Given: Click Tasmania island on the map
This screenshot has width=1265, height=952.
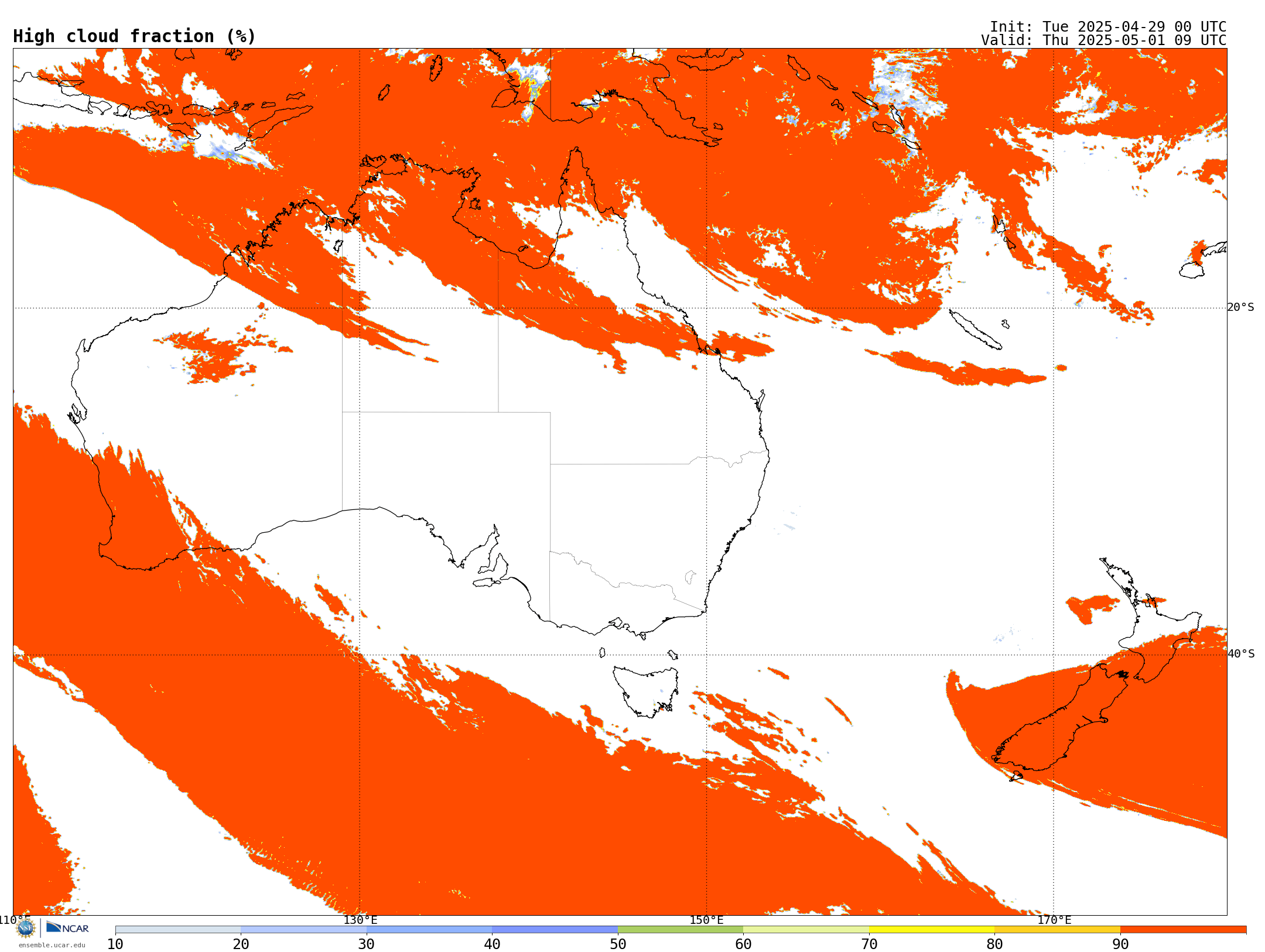Looking at the screenshot, I should (x=645, y=691).
